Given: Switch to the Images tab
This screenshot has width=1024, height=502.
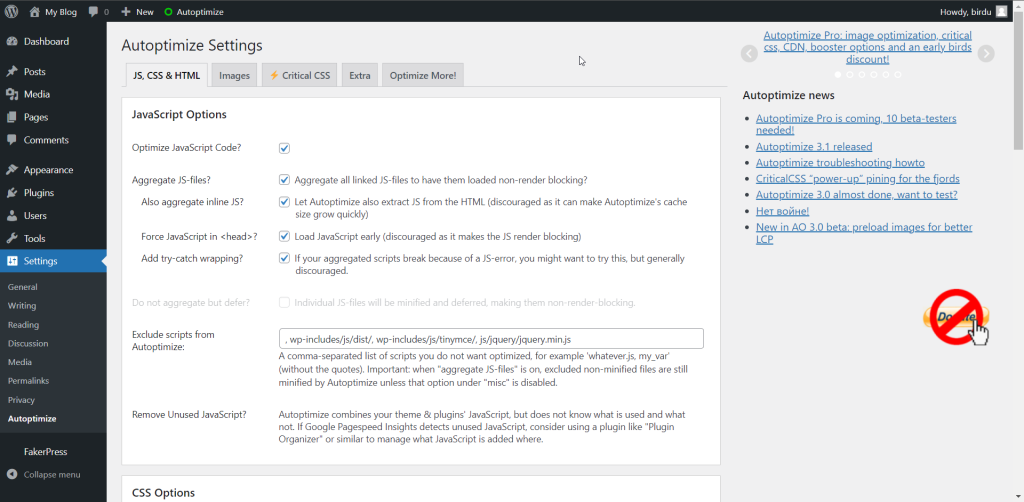Looking at the screenshot, I should click(x=234, y=75).
